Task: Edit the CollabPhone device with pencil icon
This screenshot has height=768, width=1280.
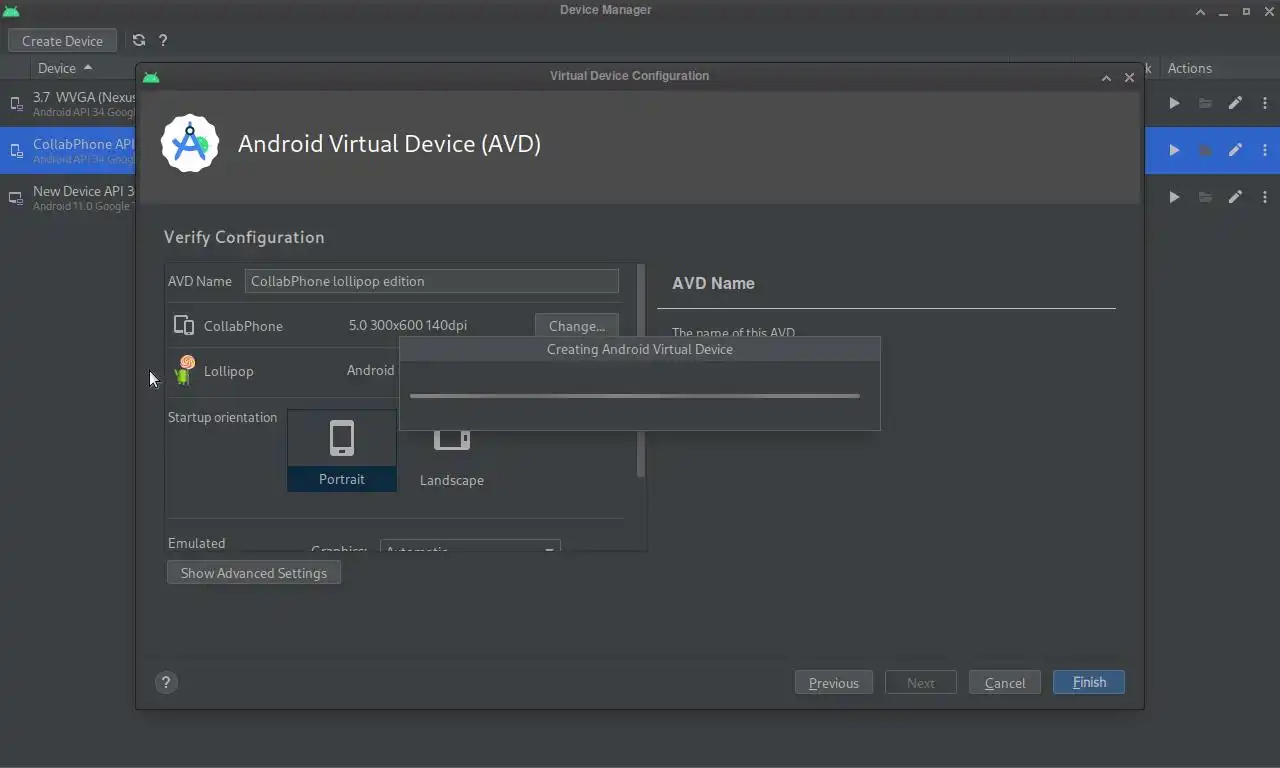Action: click(x=1235, y=150)
